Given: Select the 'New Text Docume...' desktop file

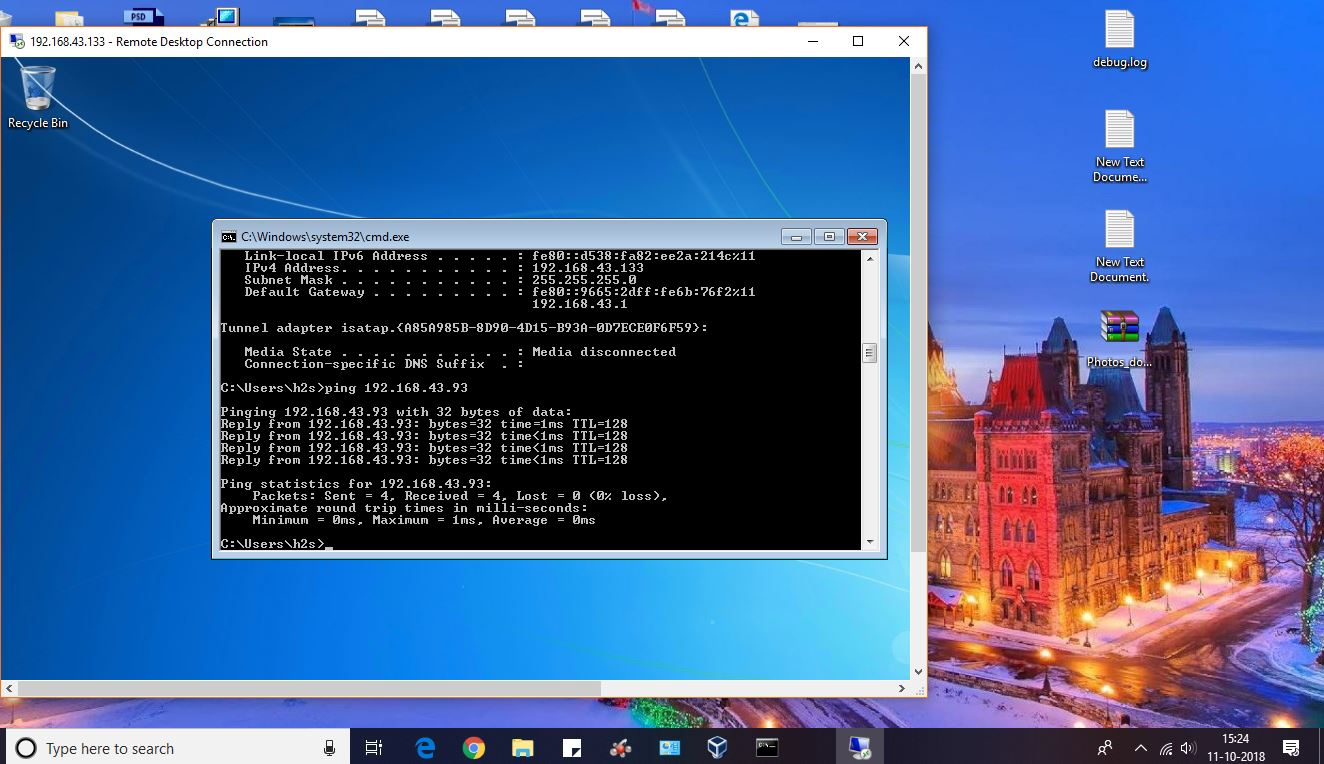Looking at the screenshot, I should [1120, 146].
